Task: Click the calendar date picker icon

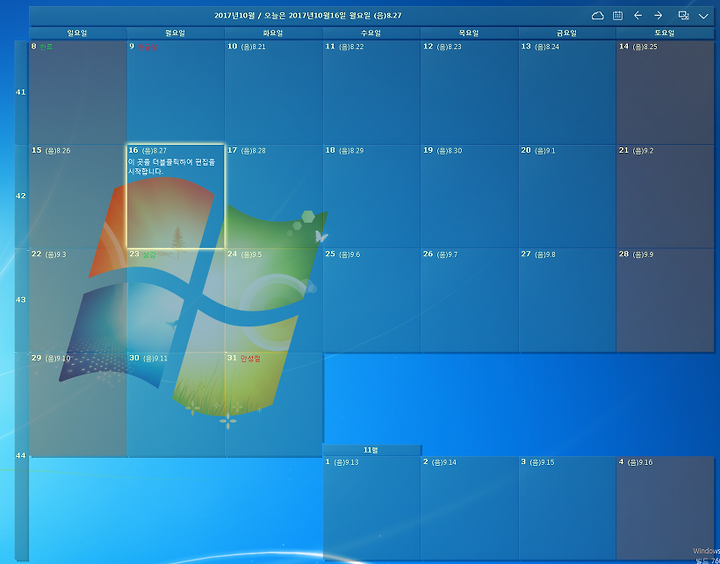Action: (x=618, y=16)
